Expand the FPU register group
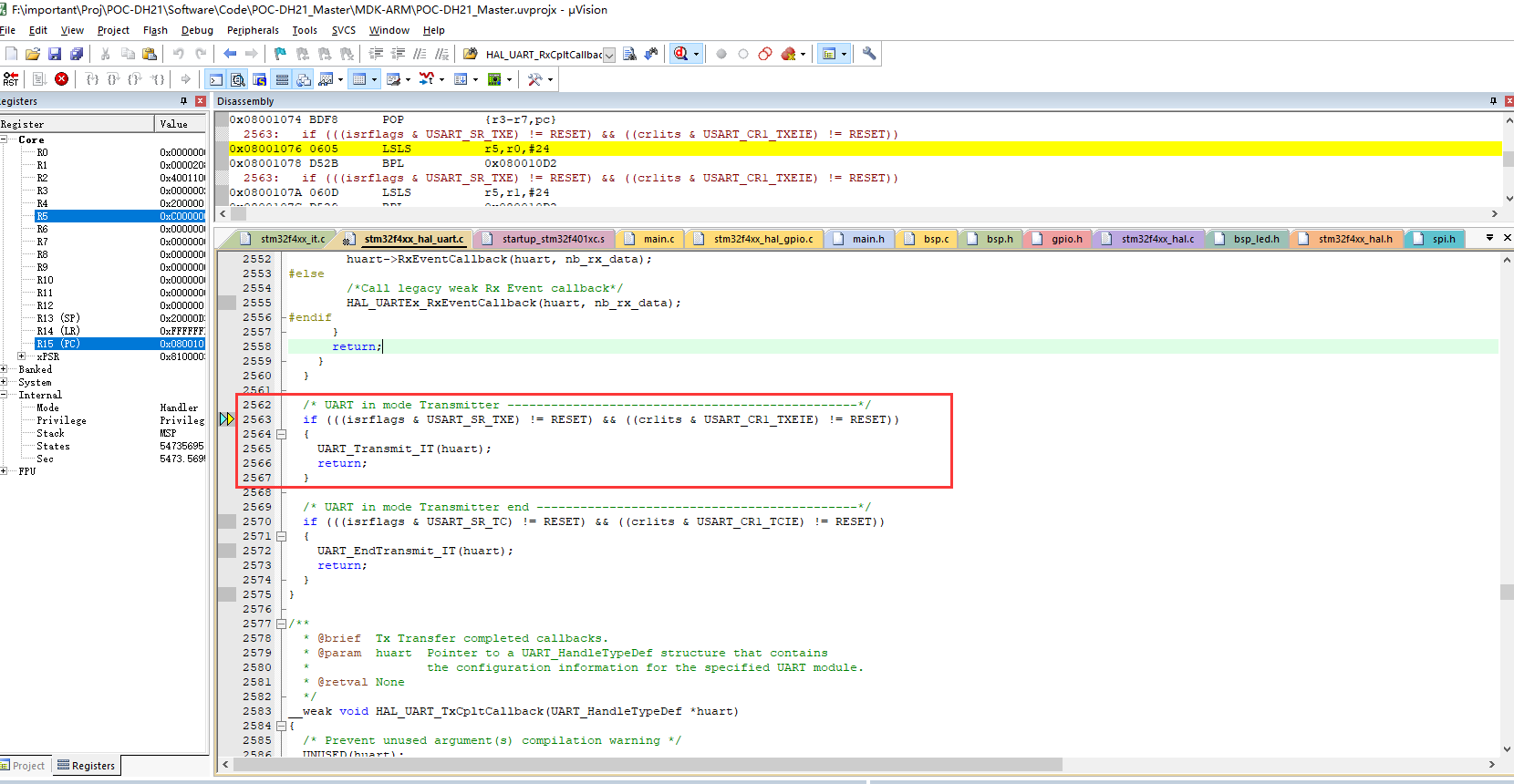1514x784 pixels. (5, 471)
